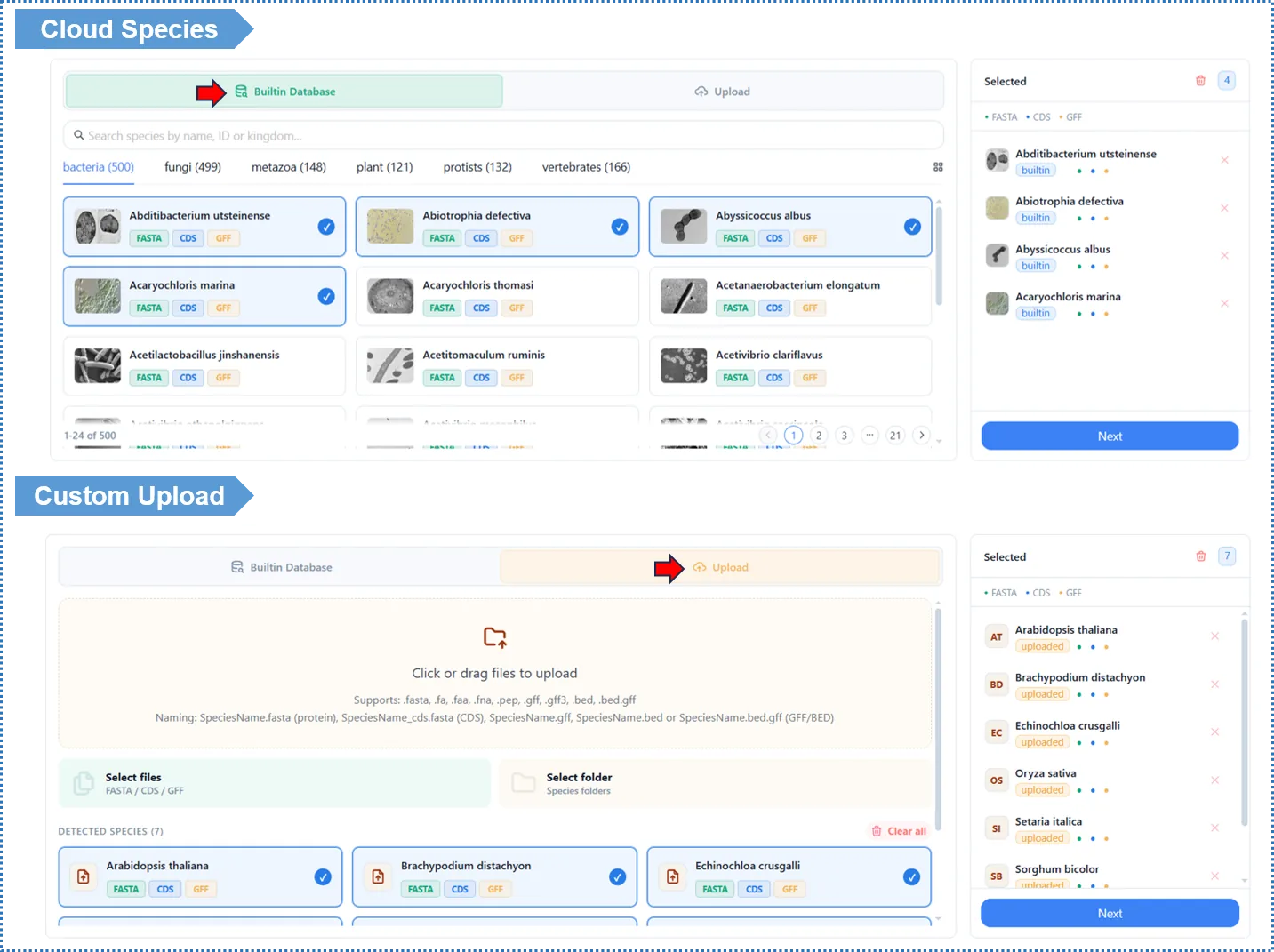Remove Acaryochloris marina from Selected list
Image resolution: width=1274 pixels, height=952 pixels.
pos(1224,303)
